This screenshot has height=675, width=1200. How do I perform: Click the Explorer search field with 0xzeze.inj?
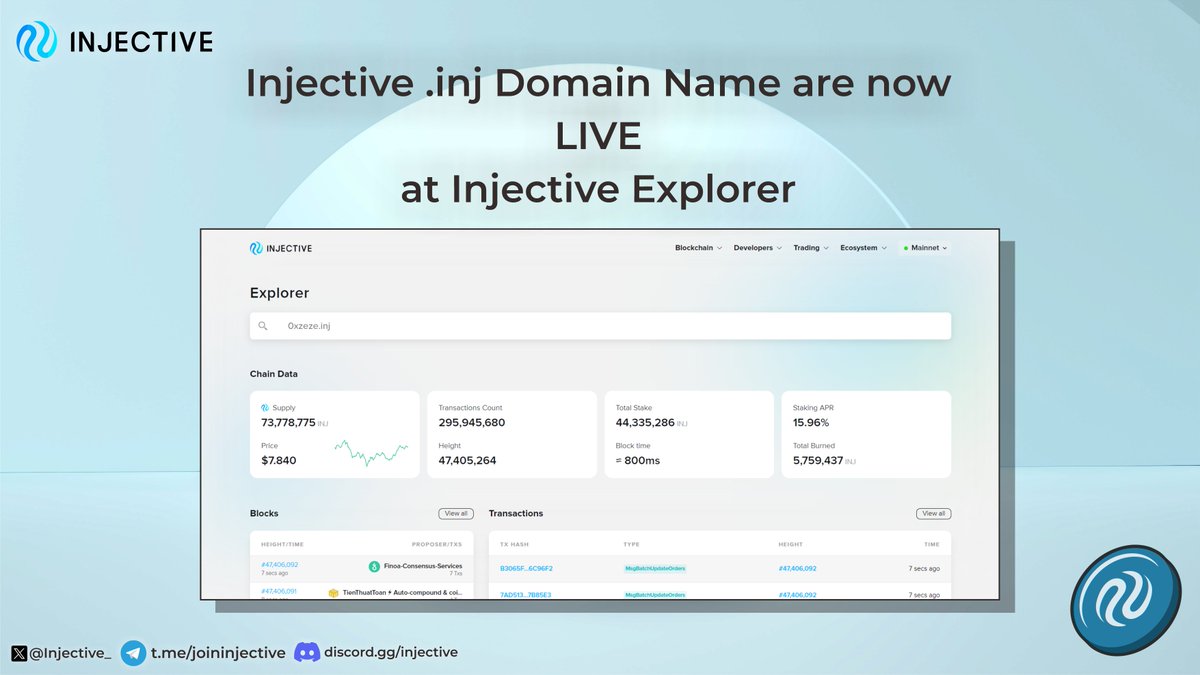[600, 326]
